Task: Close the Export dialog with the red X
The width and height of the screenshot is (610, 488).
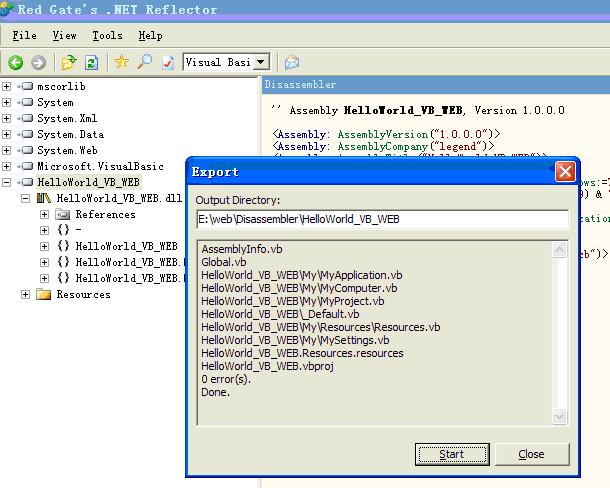Action: 565,172
